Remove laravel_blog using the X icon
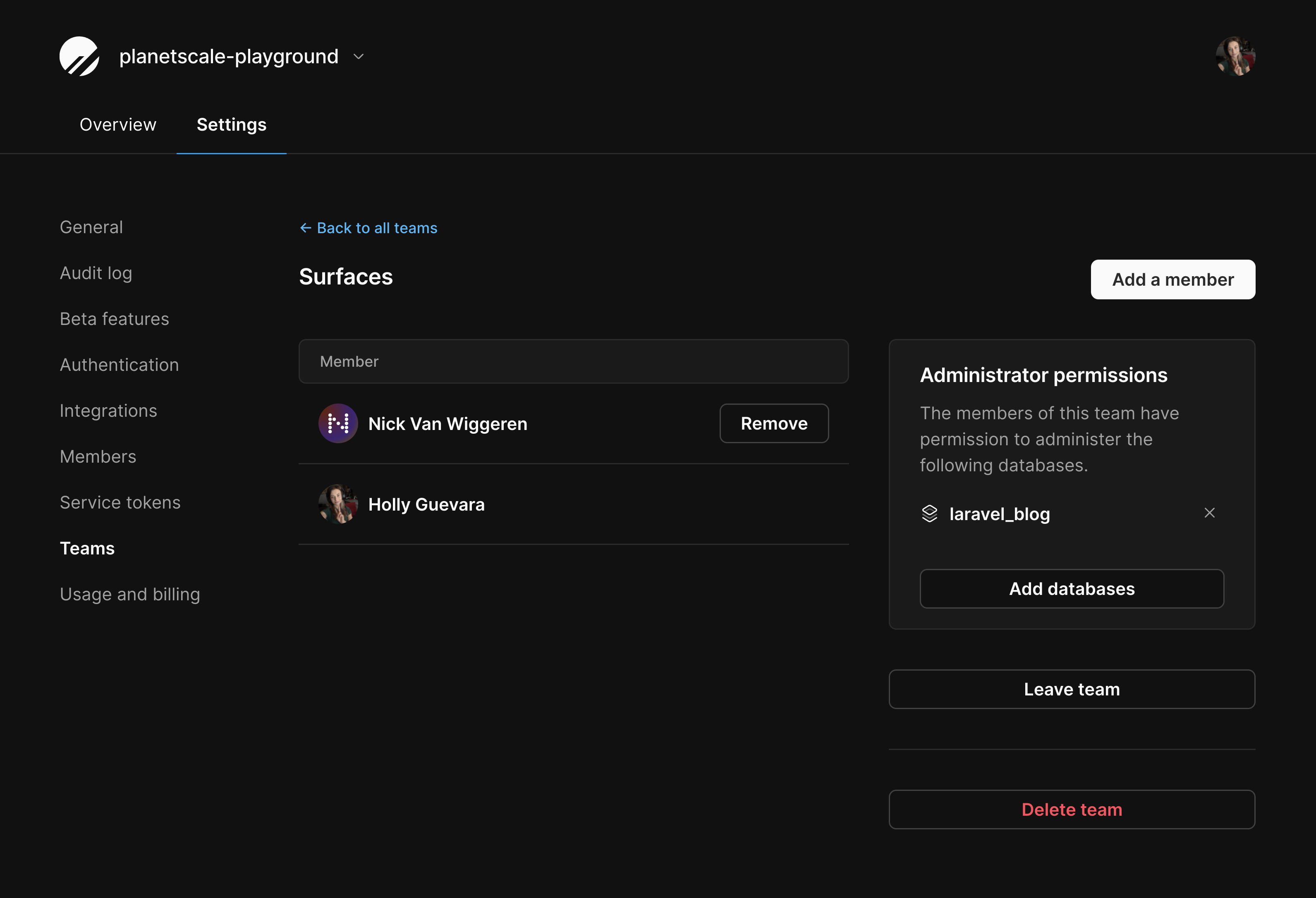This screenshot has height=898, width=1316. pos(1210,513)
